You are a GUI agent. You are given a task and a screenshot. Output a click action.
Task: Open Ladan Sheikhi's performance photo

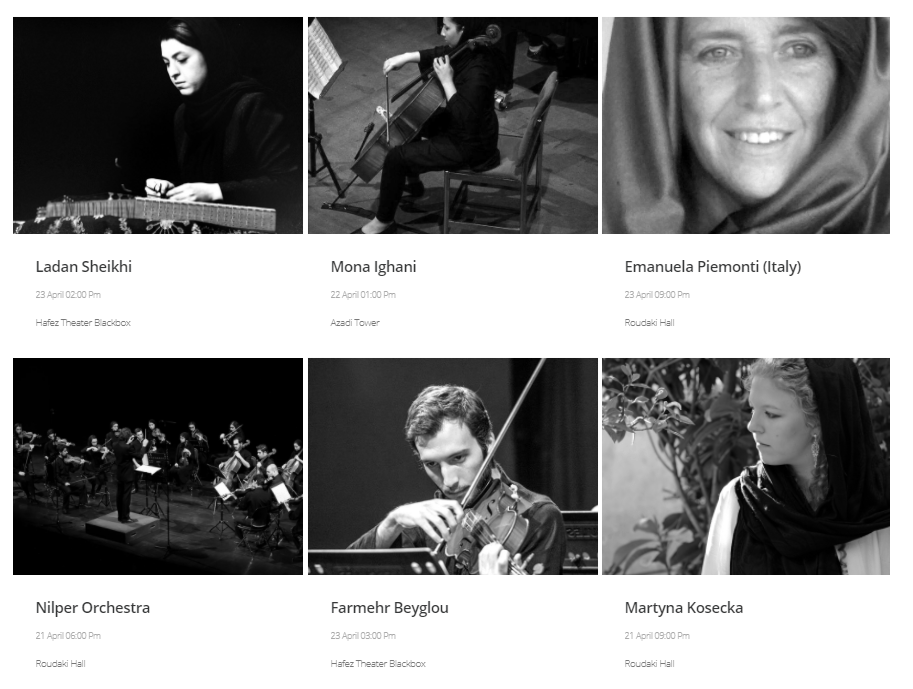(x=158, y=125)
